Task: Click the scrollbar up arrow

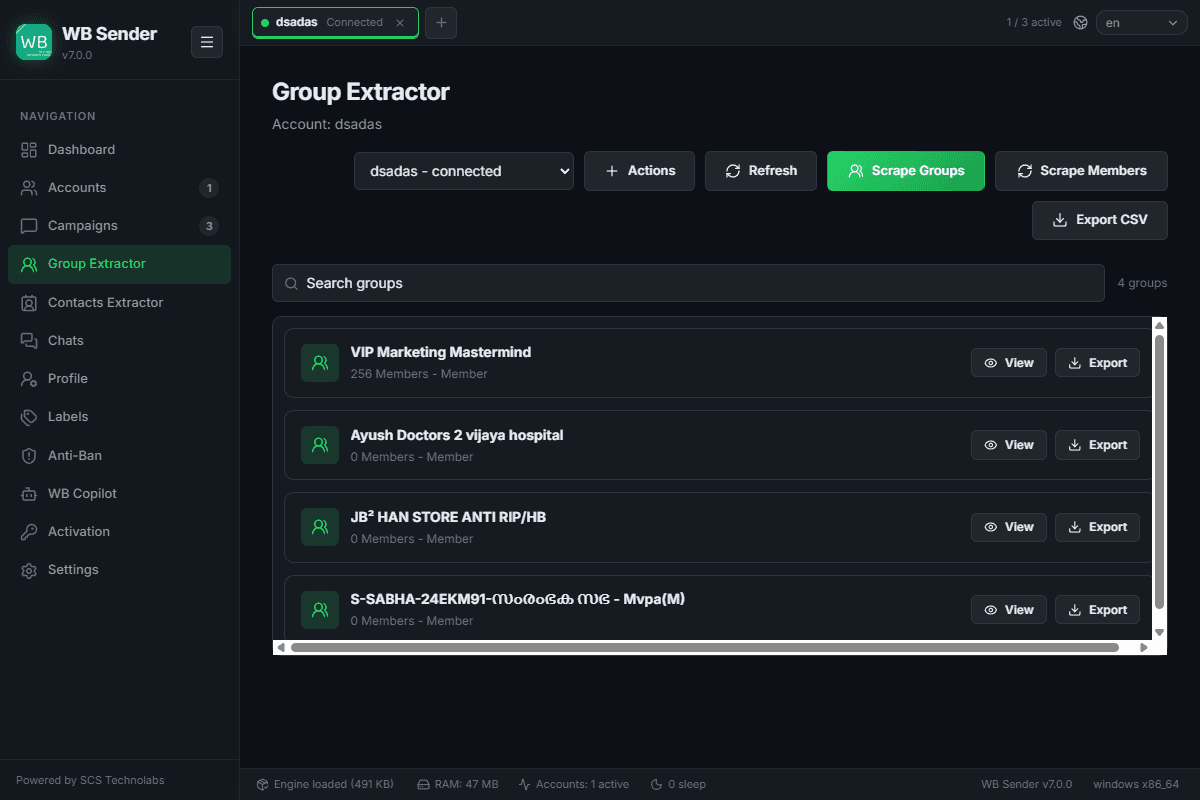Action: [1159, 325]
